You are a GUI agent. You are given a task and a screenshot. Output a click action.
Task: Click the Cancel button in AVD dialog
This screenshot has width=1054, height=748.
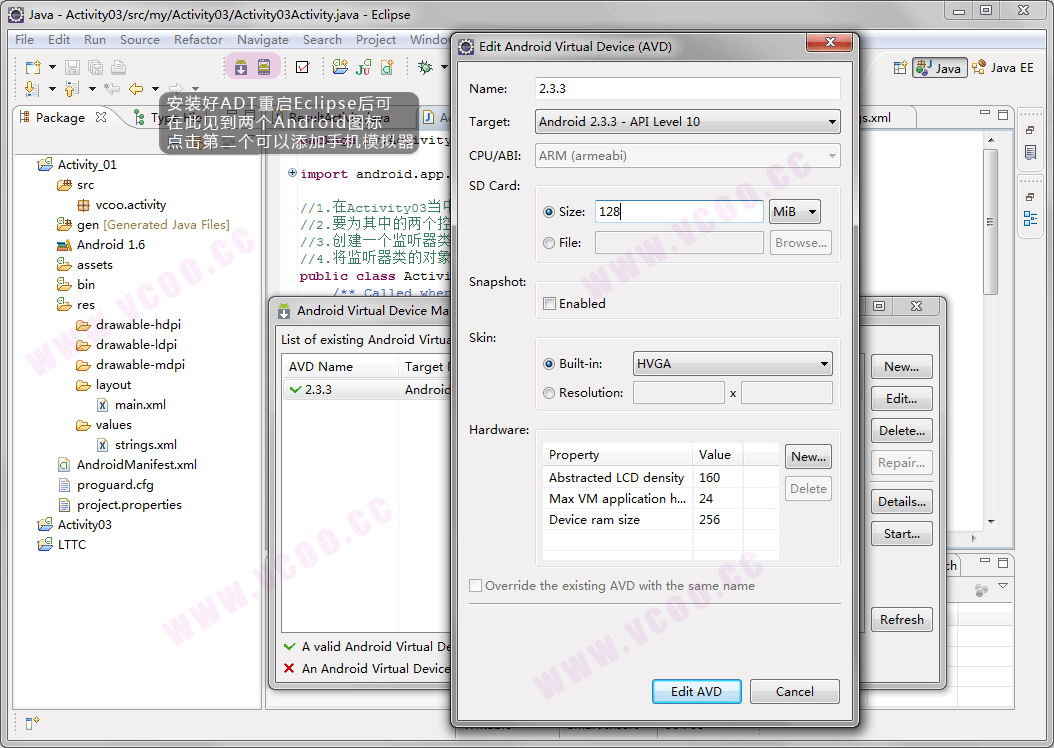pyautogui.click(x=794, y=692)
